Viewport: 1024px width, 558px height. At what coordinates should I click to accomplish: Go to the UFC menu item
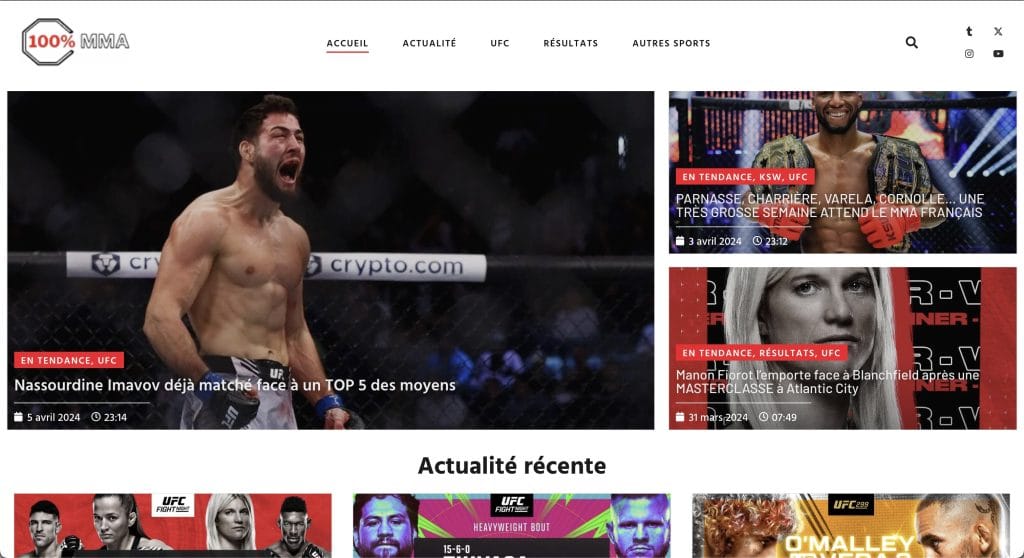500,43
